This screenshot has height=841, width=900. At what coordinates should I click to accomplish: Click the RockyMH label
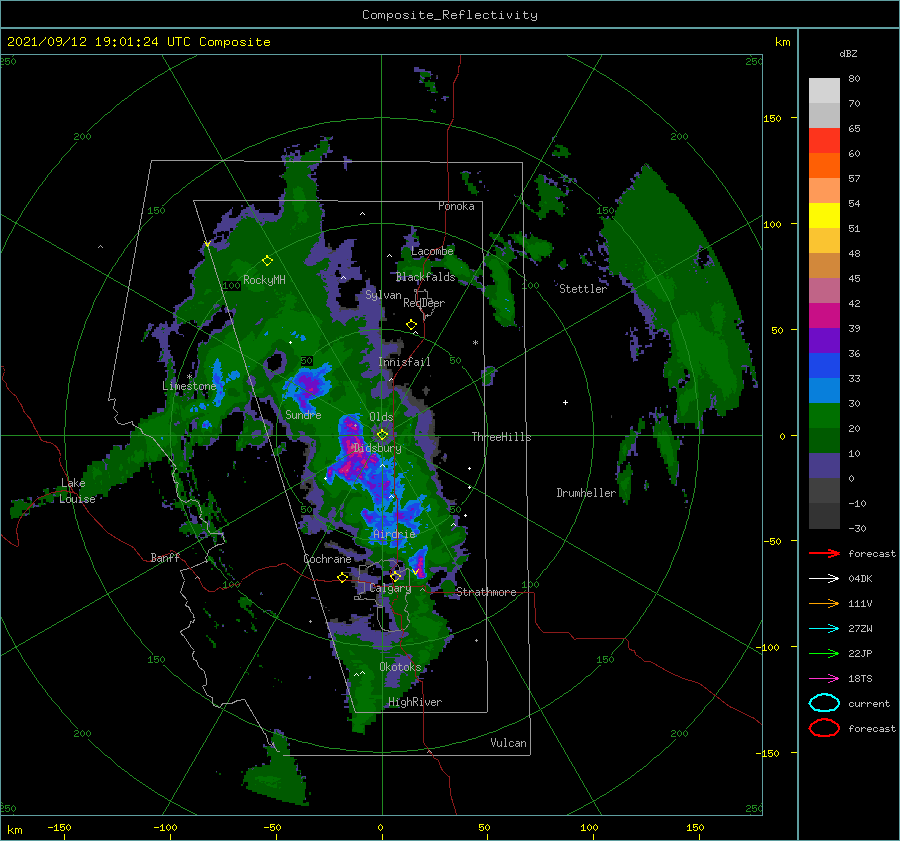(x=264, y=280)
